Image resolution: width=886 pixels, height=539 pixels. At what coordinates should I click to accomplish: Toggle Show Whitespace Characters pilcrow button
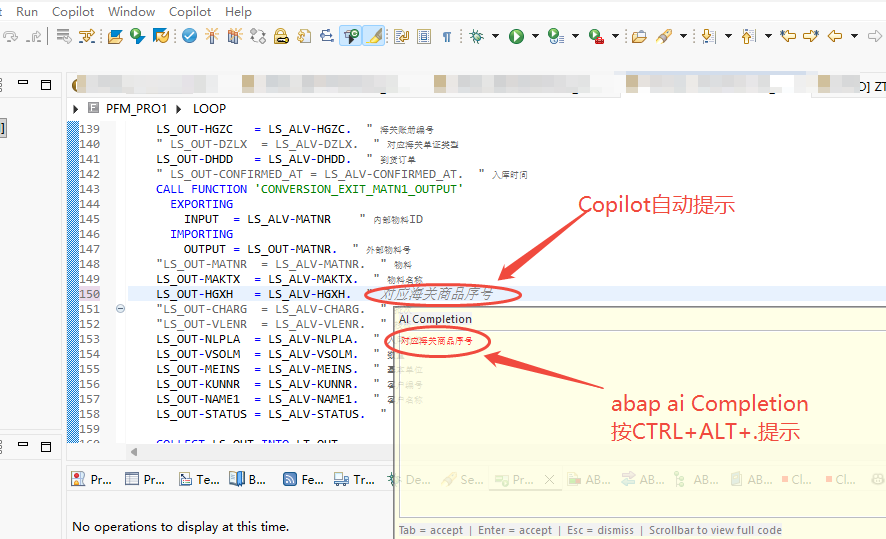pos(446,37)
